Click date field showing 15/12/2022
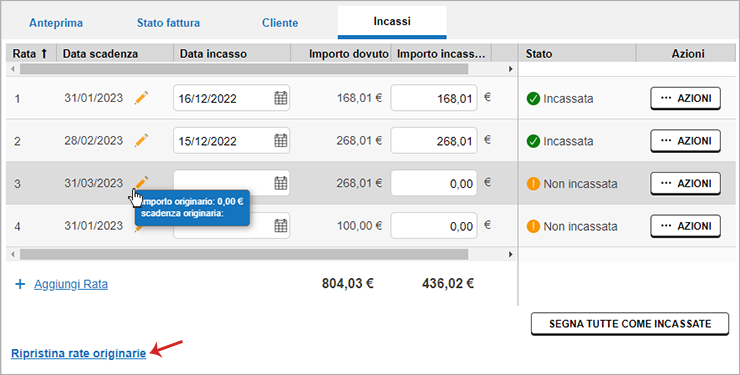This screenshot has width=740, height=375. [231, 141]
